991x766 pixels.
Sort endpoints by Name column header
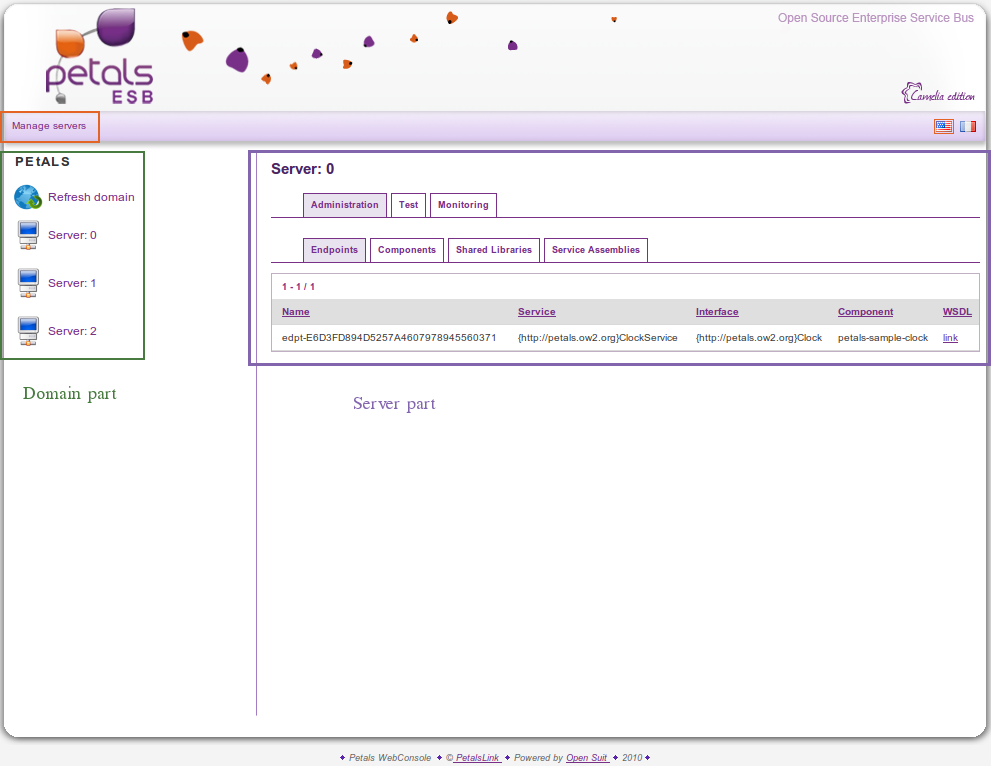[296, 312]
